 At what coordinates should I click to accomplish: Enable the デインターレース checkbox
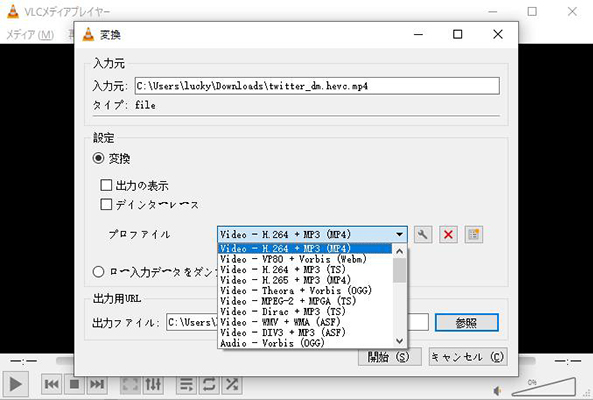click(x=106, y=205)
